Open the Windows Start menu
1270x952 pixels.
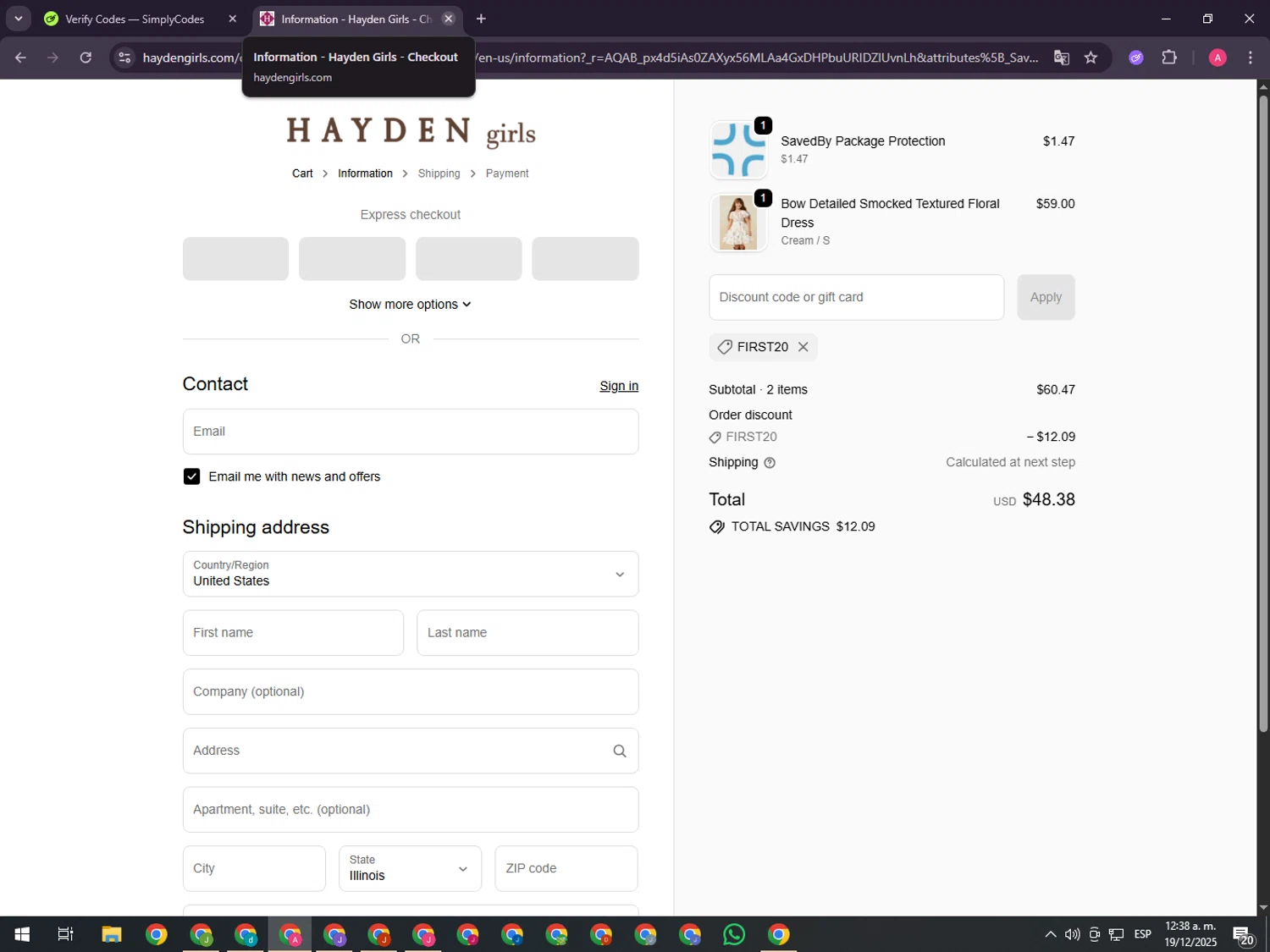click(x=22, y=934)
